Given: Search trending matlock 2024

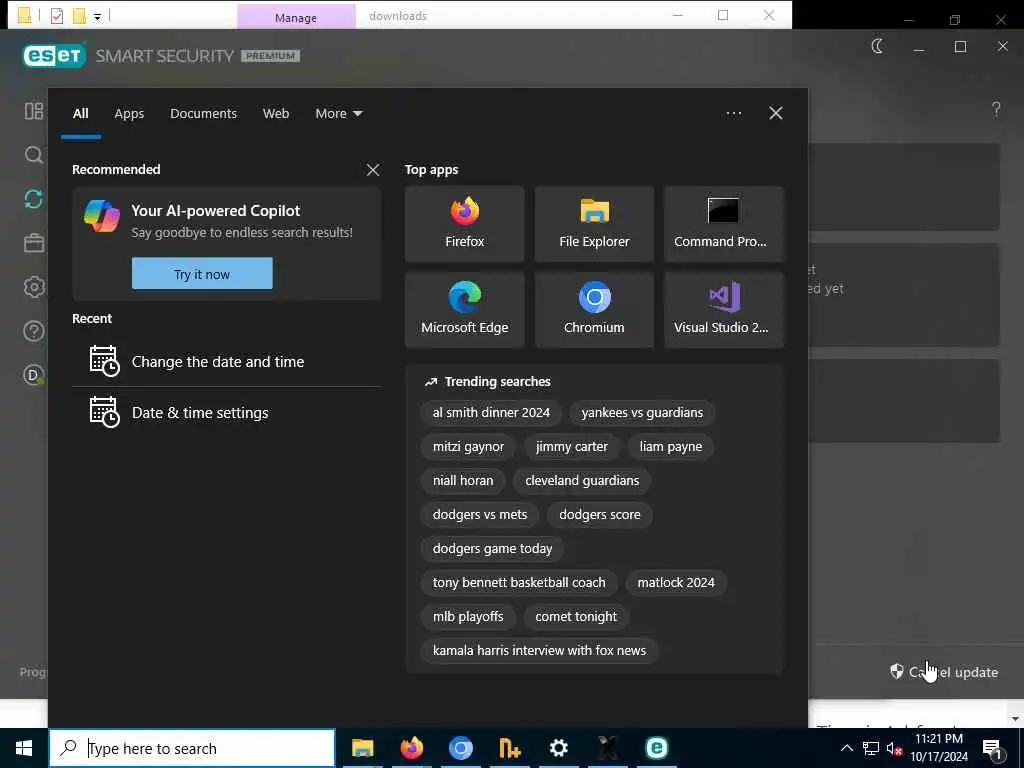Looking at the screenshot, I should click(x=676, y=583).
